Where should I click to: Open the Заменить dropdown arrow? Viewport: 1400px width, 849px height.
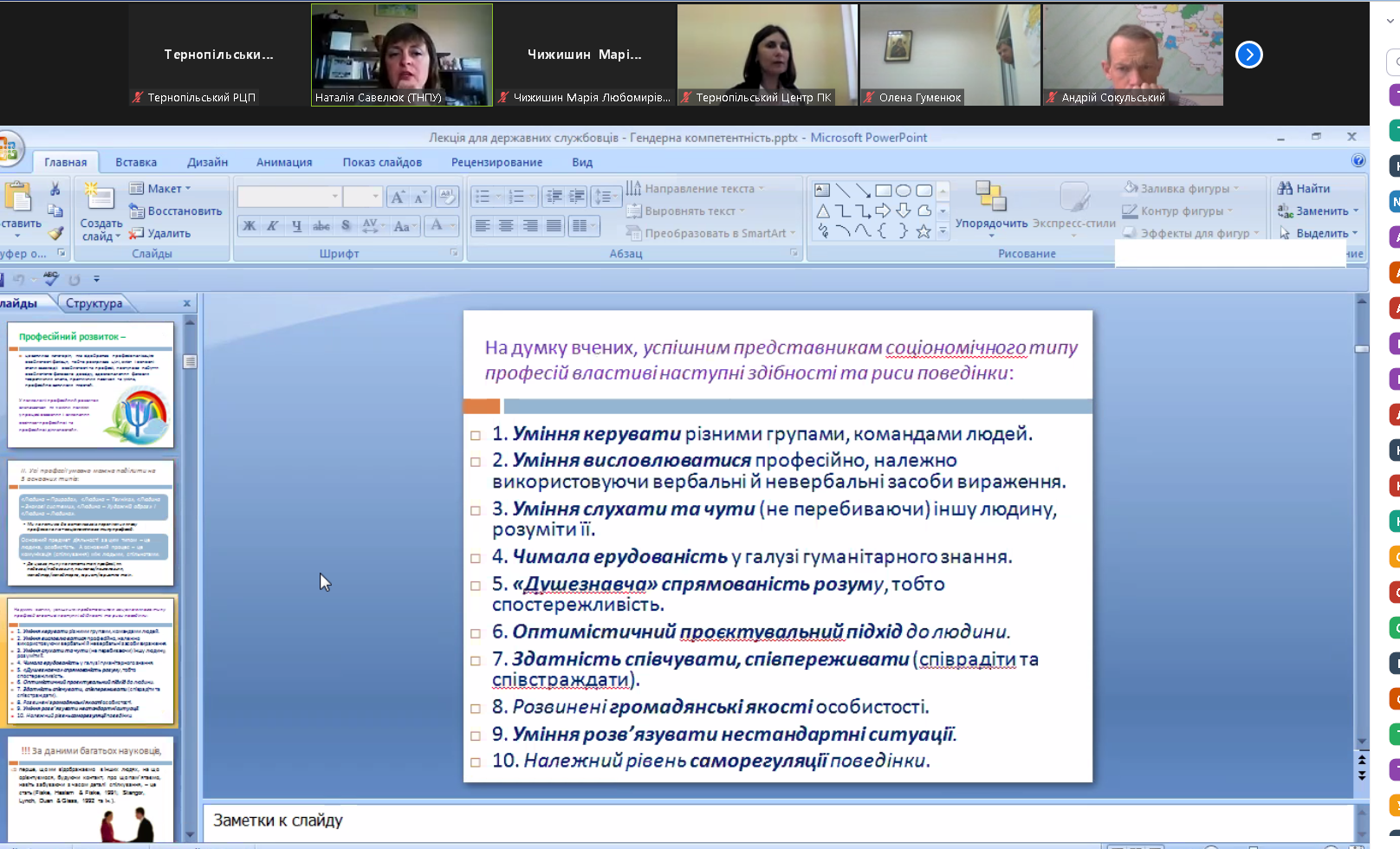[1356, 211]
